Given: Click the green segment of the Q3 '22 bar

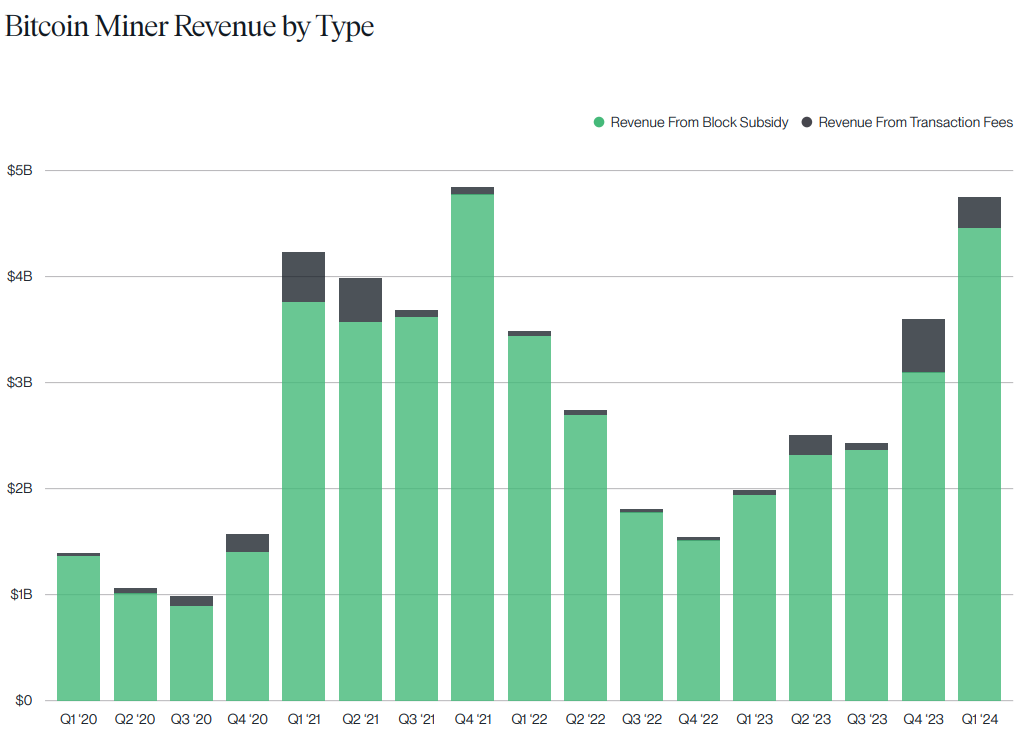Looking at the screenshot, I should [x=641, y=606].
